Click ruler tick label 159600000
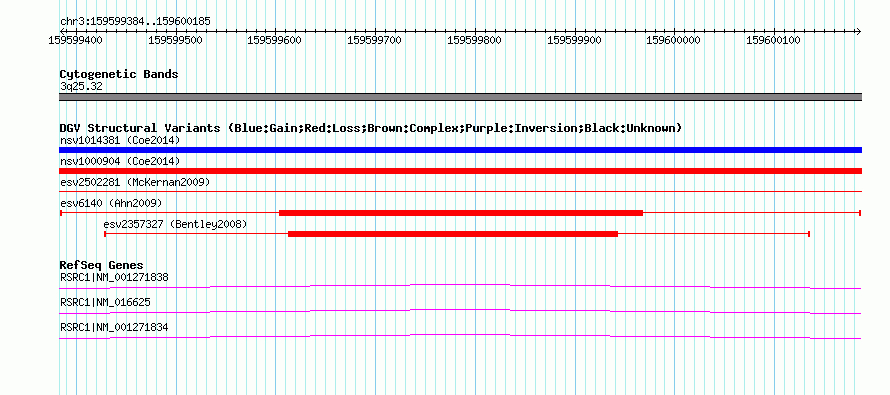This screenshot has height=395, width=890. [674, 41]
